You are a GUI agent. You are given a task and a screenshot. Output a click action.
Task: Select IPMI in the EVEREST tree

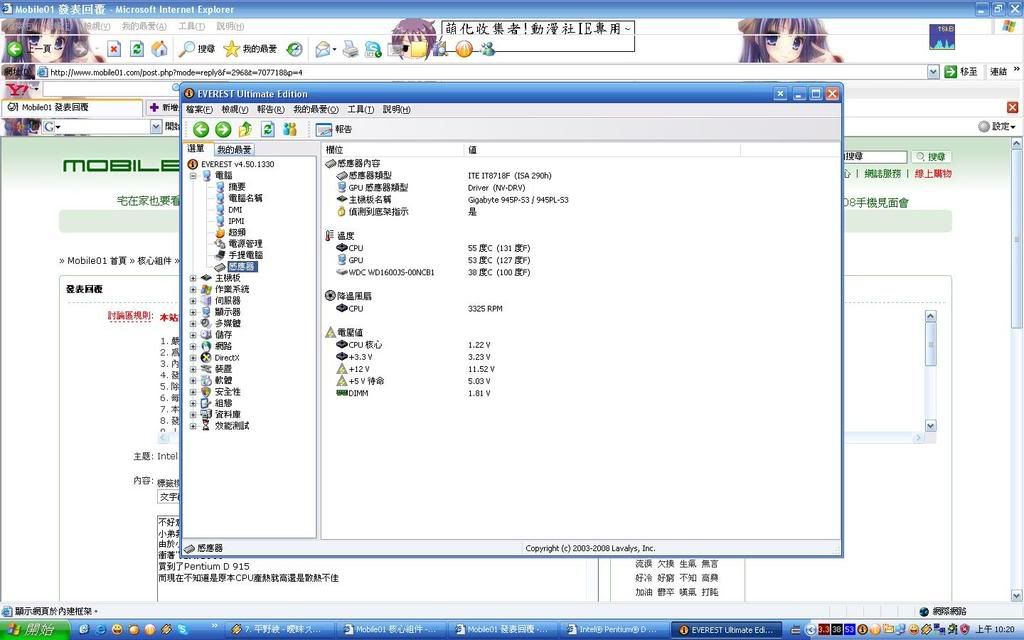236,221
